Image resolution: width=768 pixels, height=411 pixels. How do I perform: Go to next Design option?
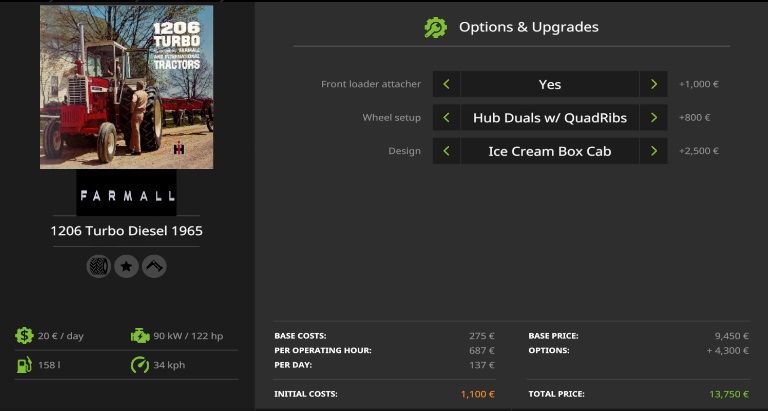(x=653, y=151)
